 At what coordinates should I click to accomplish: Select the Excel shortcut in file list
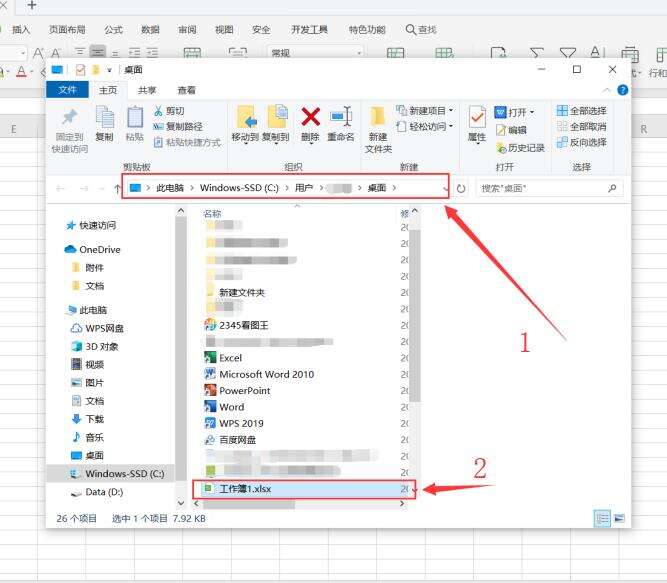(223, 358)
